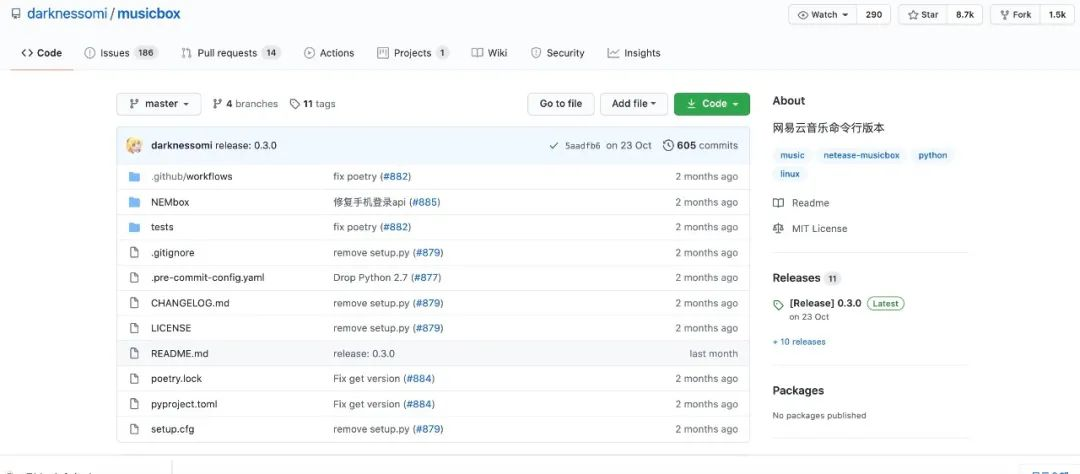1080x474 pixels.
Task: View the 4 branches link
Action: tap(245, 104)
